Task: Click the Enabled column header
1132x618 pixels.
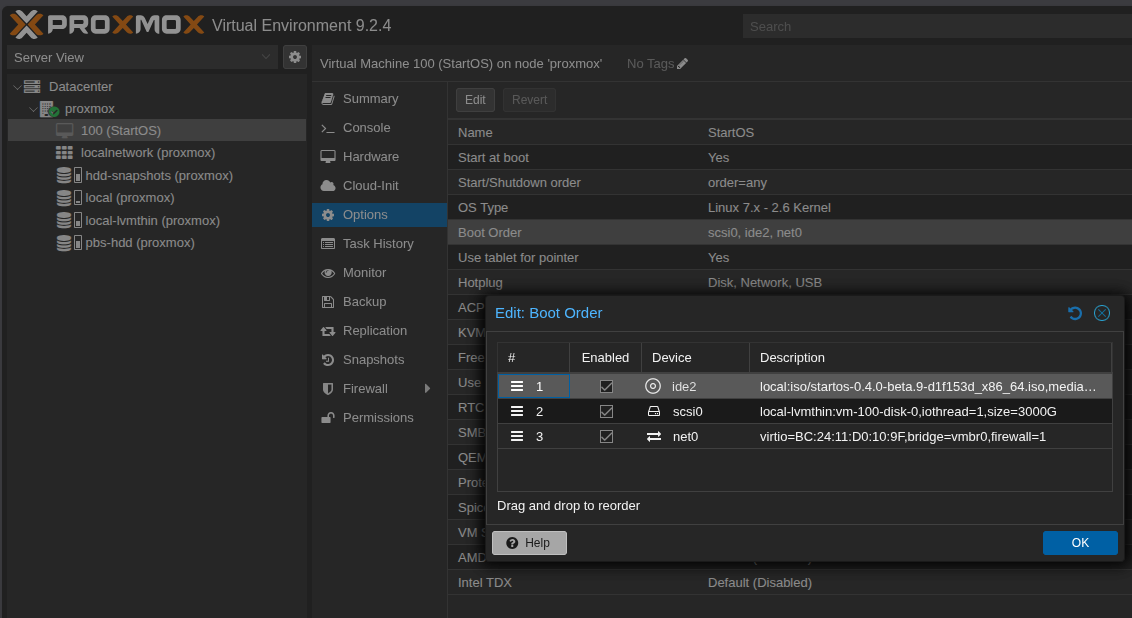Action: point(606,357)
